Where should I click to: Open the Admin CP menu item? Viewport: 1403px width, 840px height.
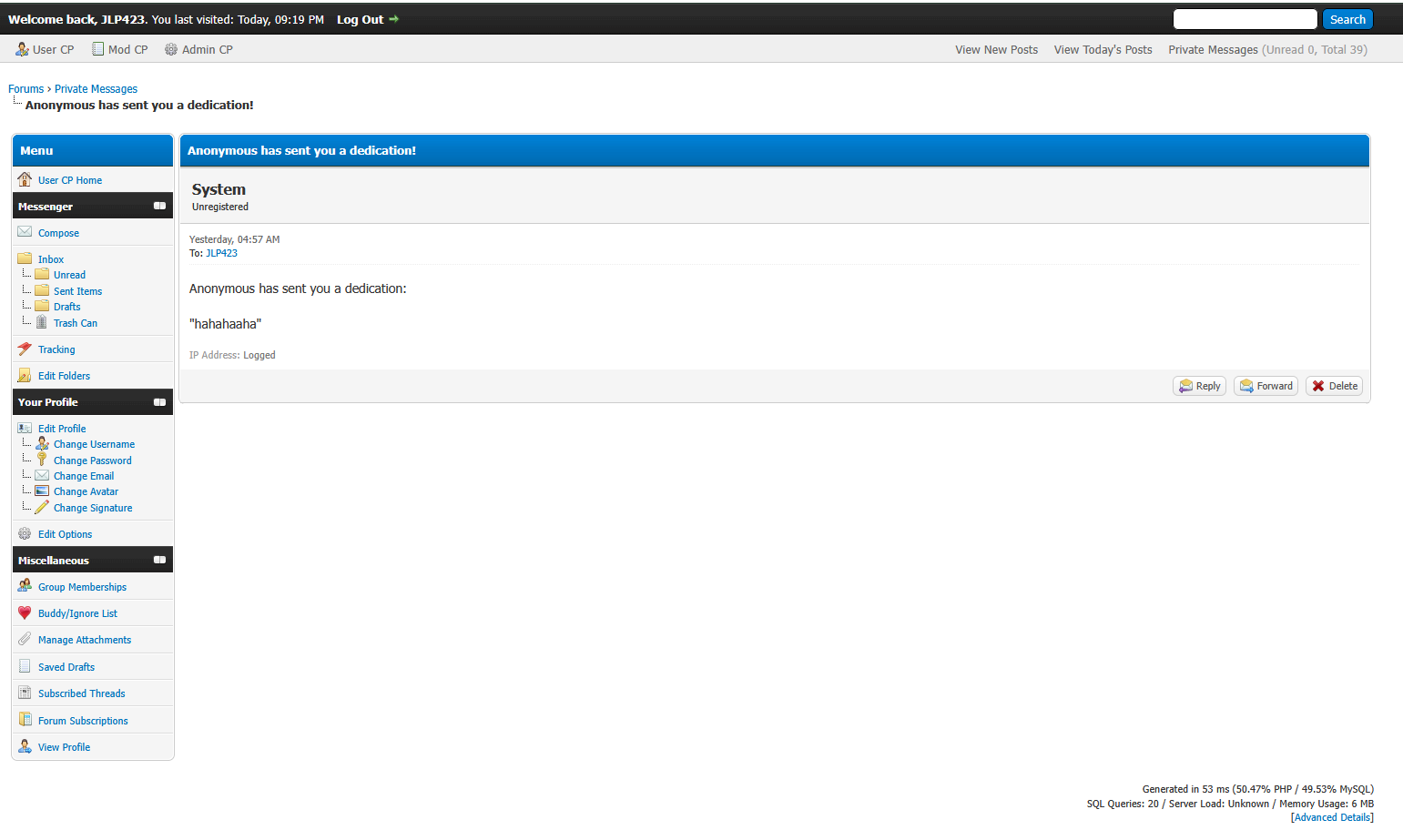(198, 50)
